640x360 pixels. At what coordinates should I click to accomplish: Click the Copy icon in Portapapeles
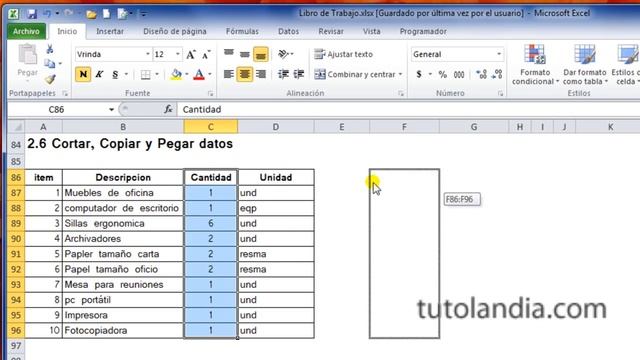click(50, 64)
